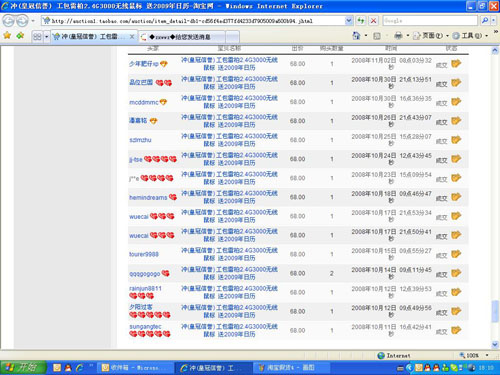Expand the Home button dropdown arrow

point(366,35)
